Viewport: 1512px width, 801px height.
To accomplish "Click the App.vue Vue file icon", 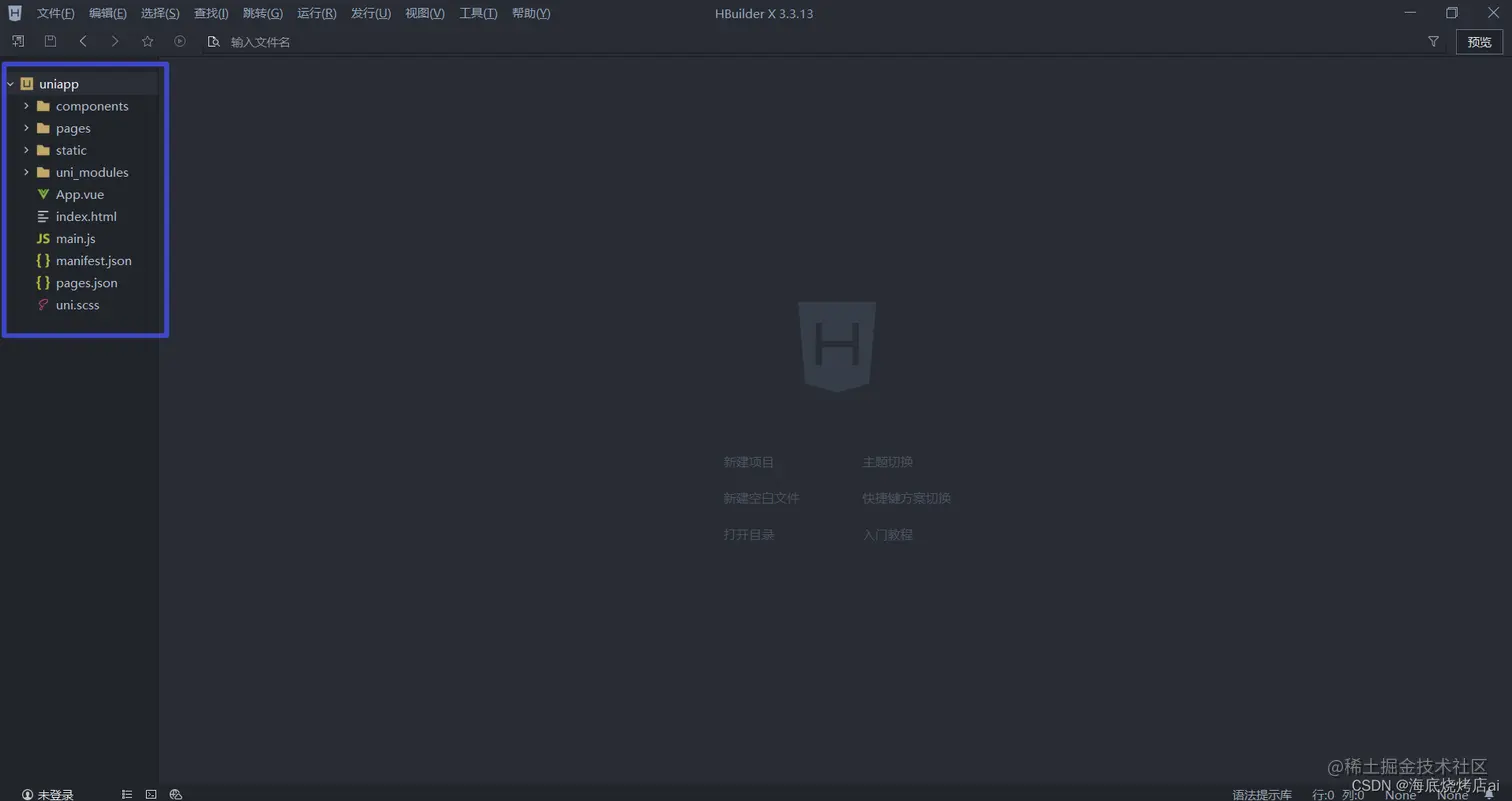I will pos(43,194).
